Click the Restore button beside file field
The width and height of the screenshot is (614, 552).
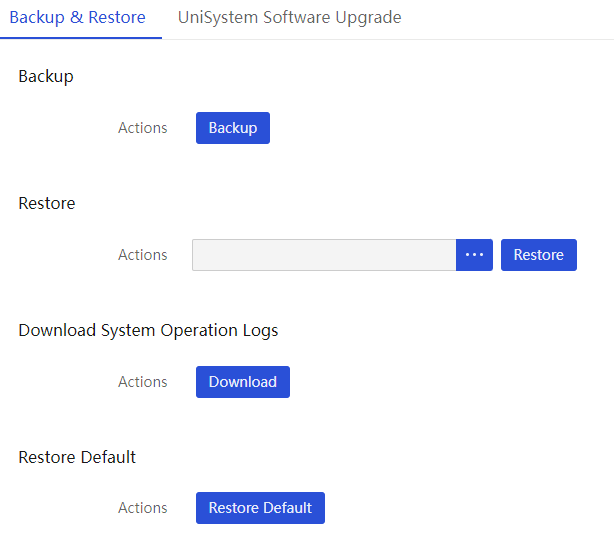[x=539, y=255]
